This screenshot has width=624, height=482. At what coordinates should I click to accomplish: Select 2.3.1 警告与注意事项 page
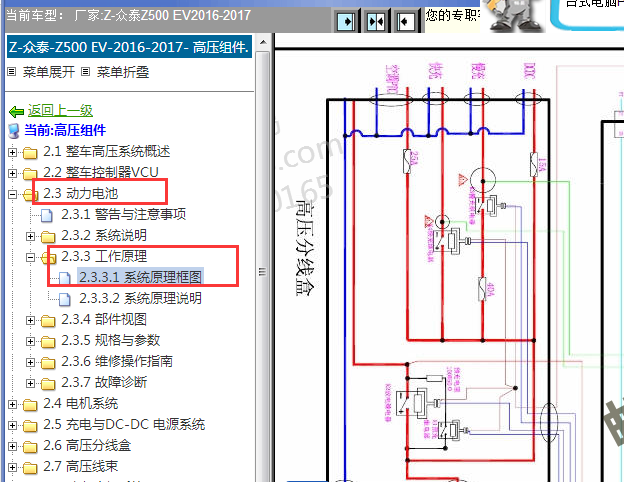pos(123,215)
